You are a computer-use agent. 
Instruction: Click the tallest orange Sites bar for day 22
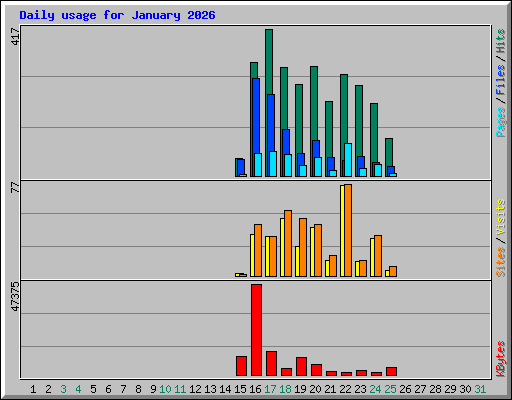348,231
